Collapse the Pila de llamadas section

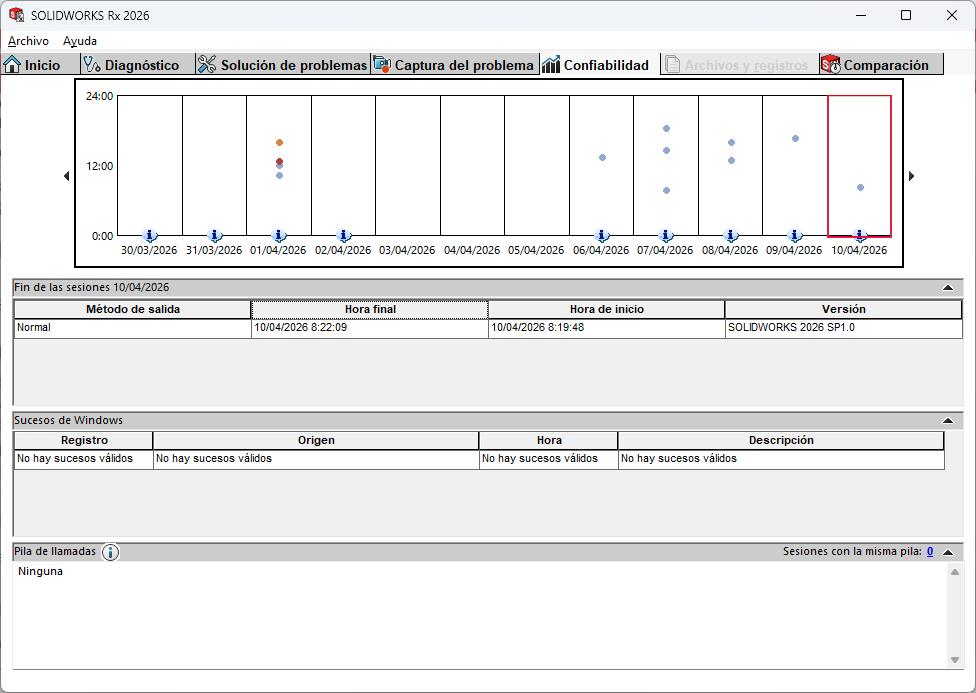(x=948, y=552)
